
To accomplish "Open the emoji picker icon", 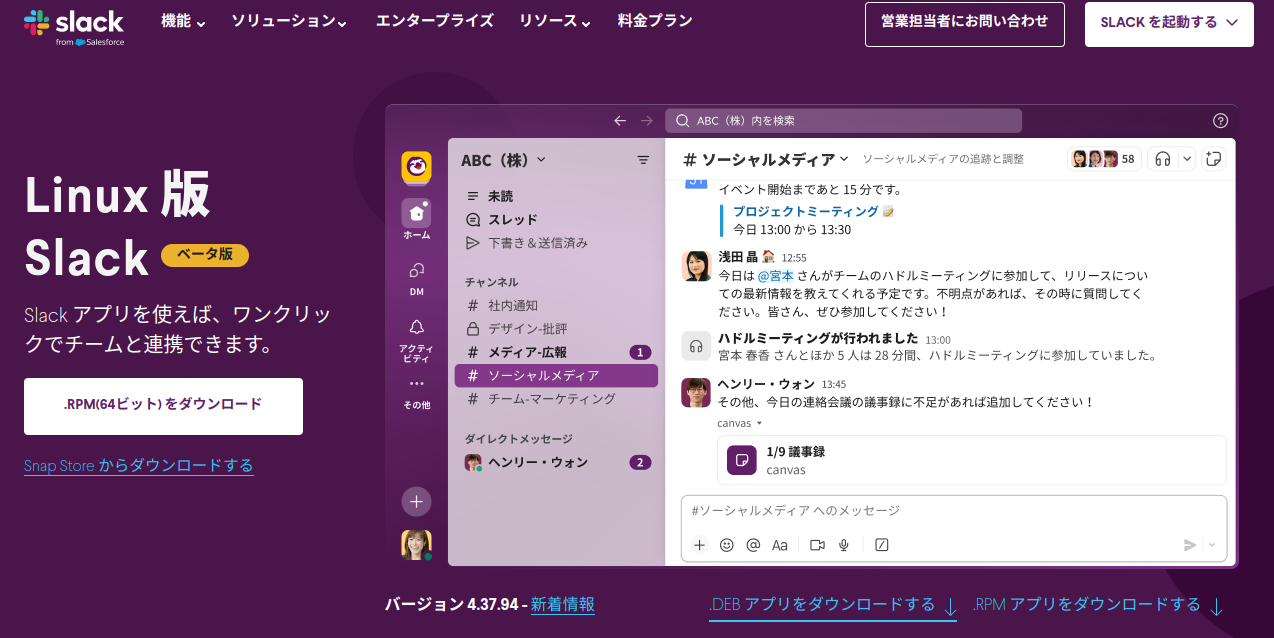I will 727,545.
